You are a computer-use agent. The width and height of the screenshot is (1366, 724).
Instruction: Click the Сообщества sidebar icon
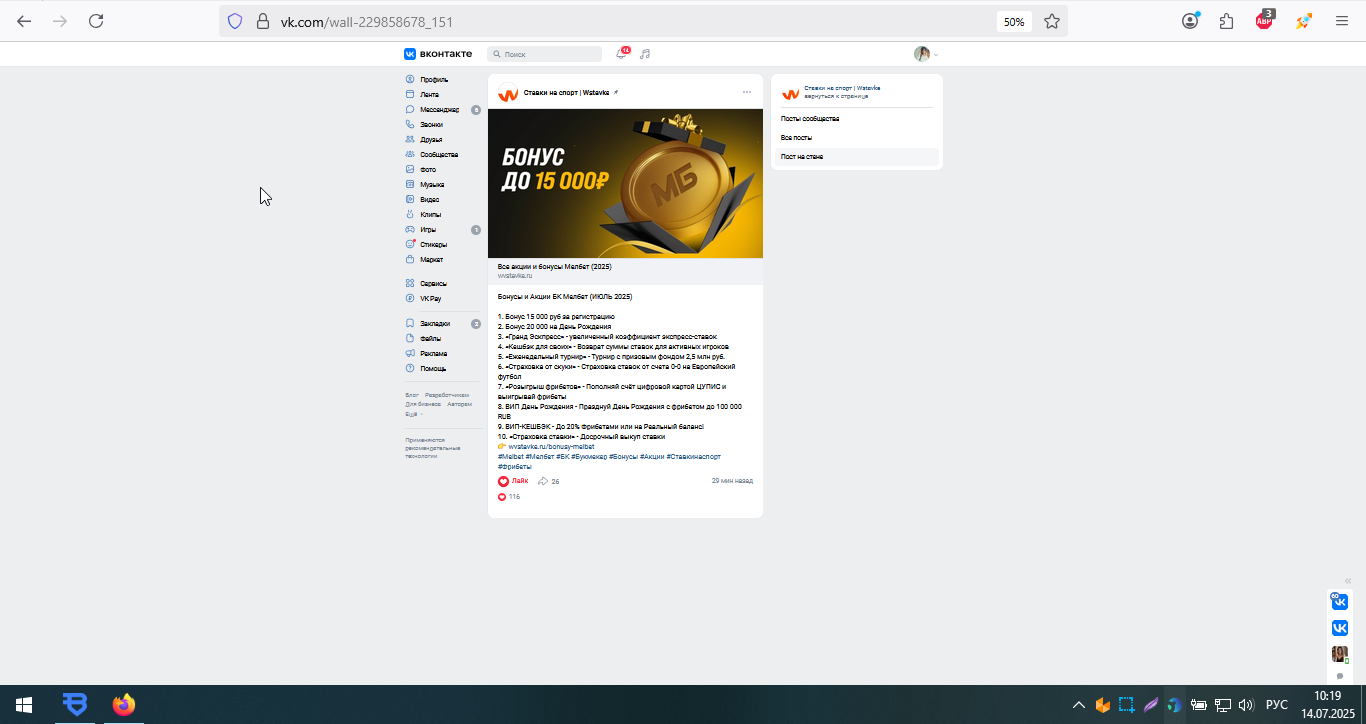pos(410,154)
